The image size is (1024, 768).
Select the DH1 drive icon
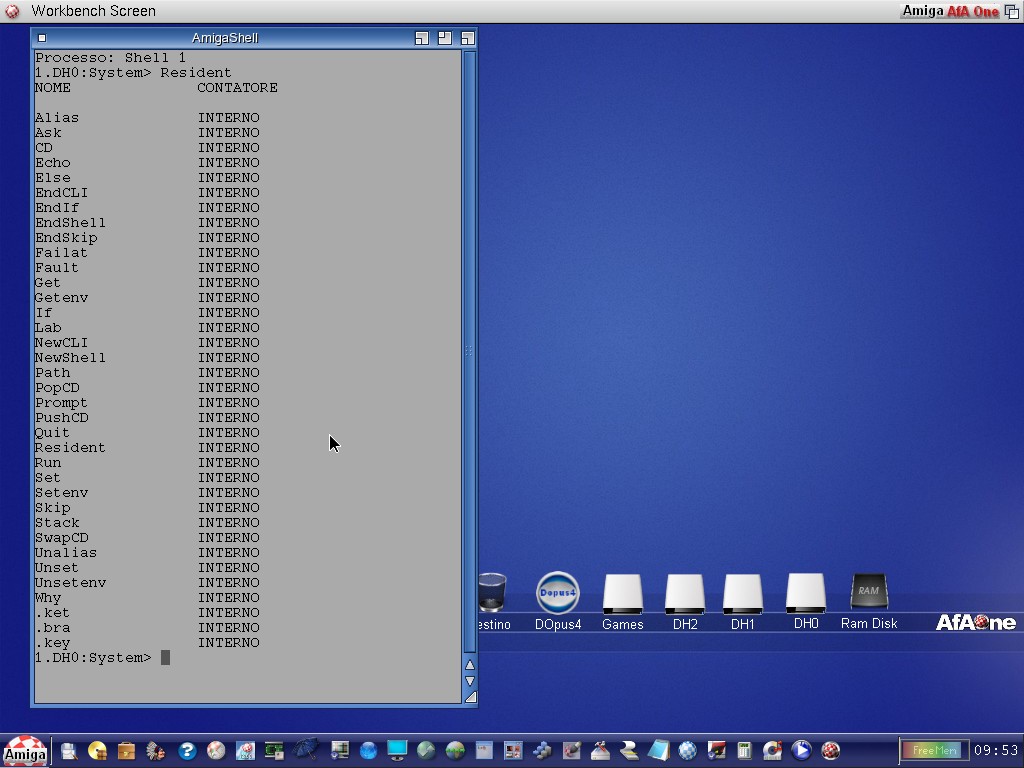743,594
